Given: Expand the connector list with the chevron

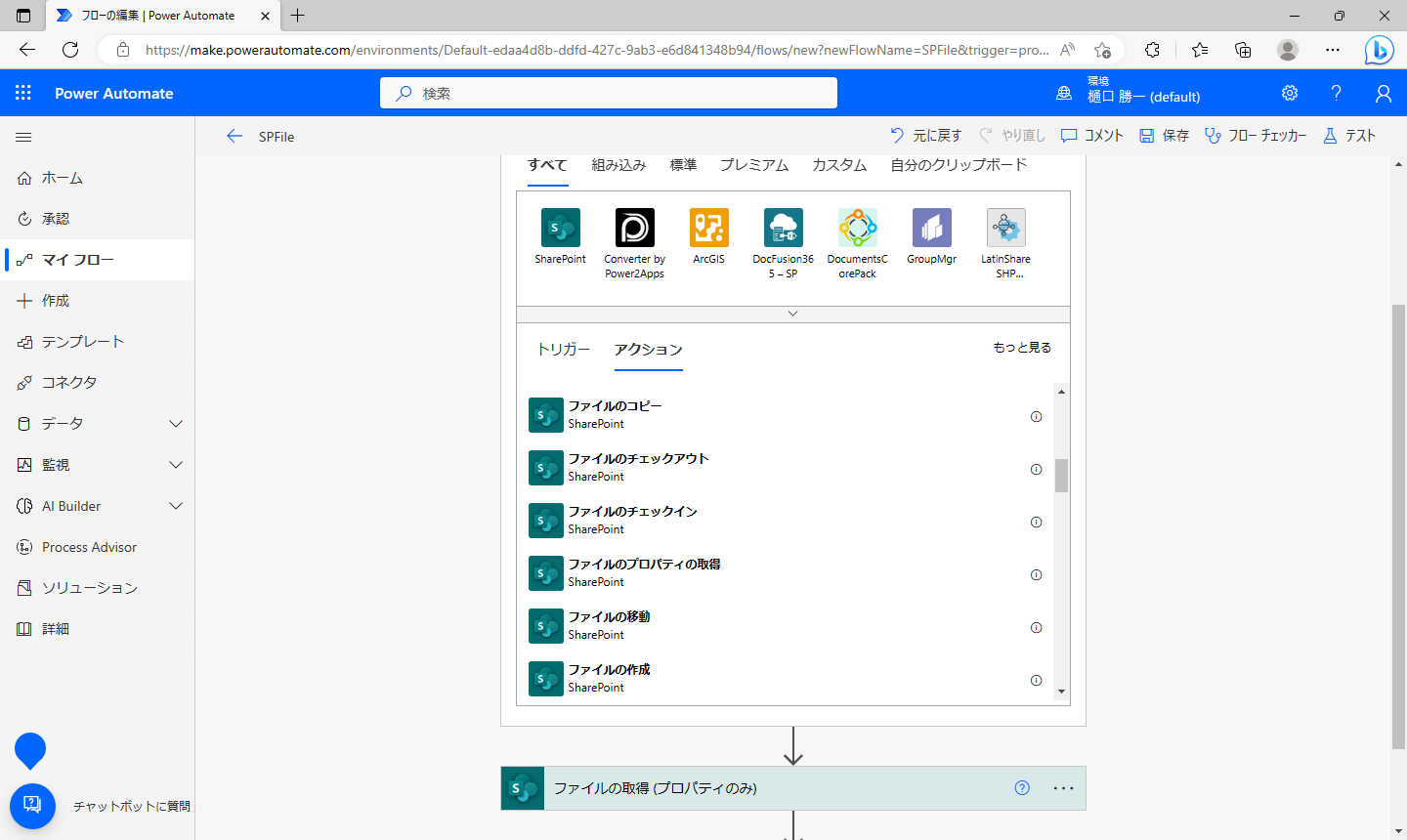Looking at the screenshot, I should coord(793,314).
